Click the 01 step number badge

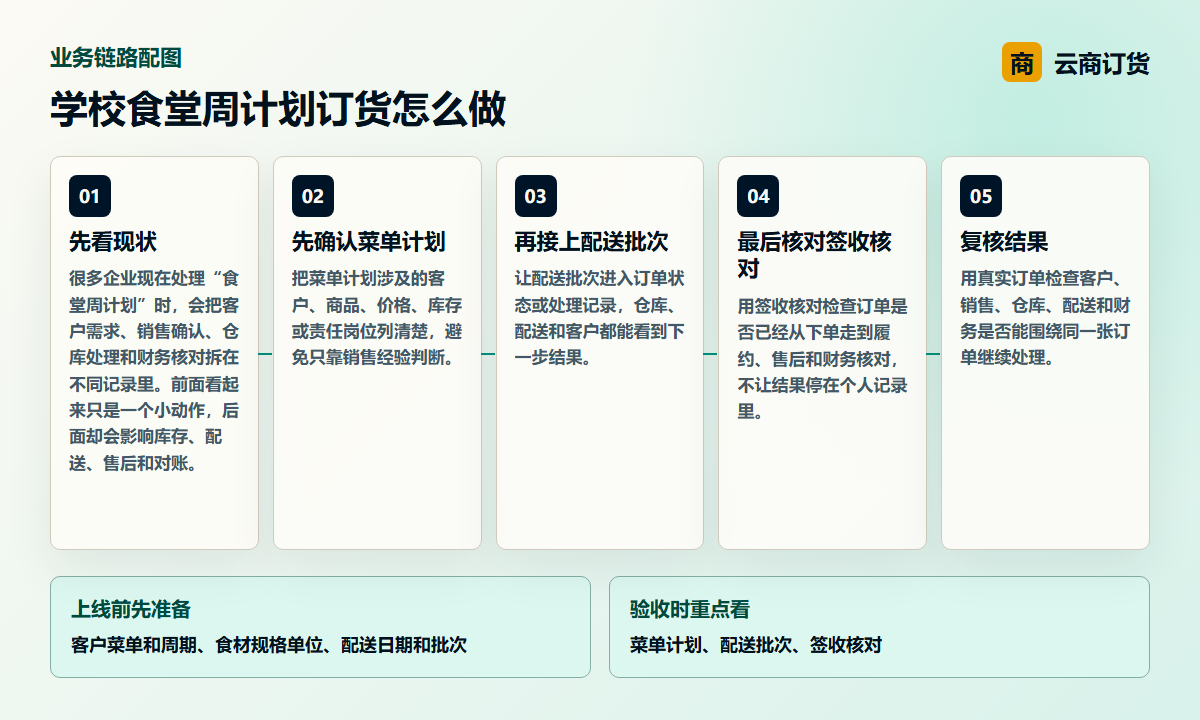tap(90, 196)
